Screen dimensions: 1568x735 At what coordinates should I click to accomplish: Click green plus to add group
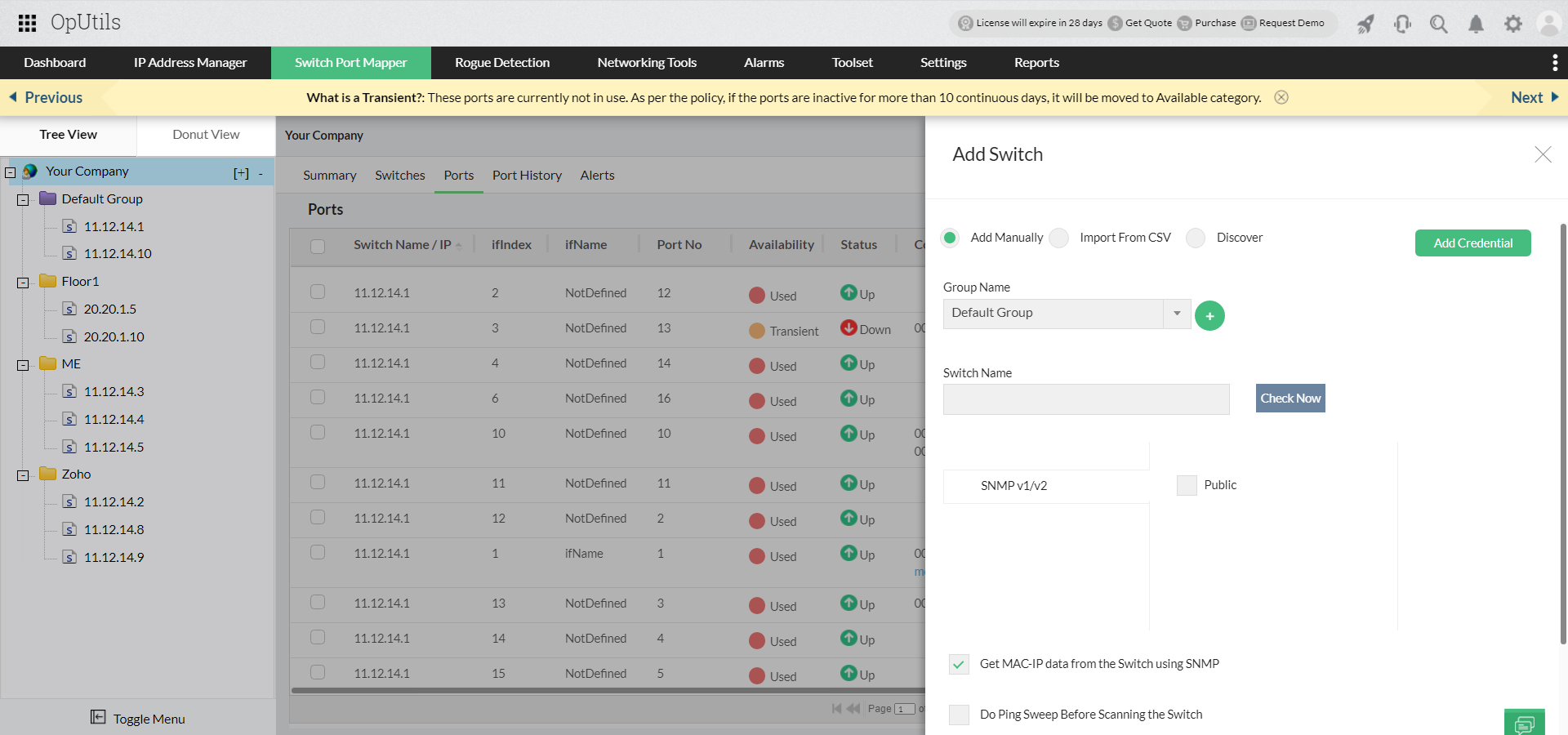tap(1209, 315)
